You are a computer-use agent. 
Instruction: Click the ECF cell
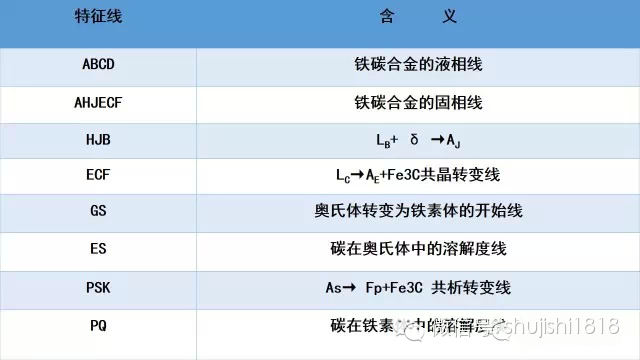(x=98, y=175)
